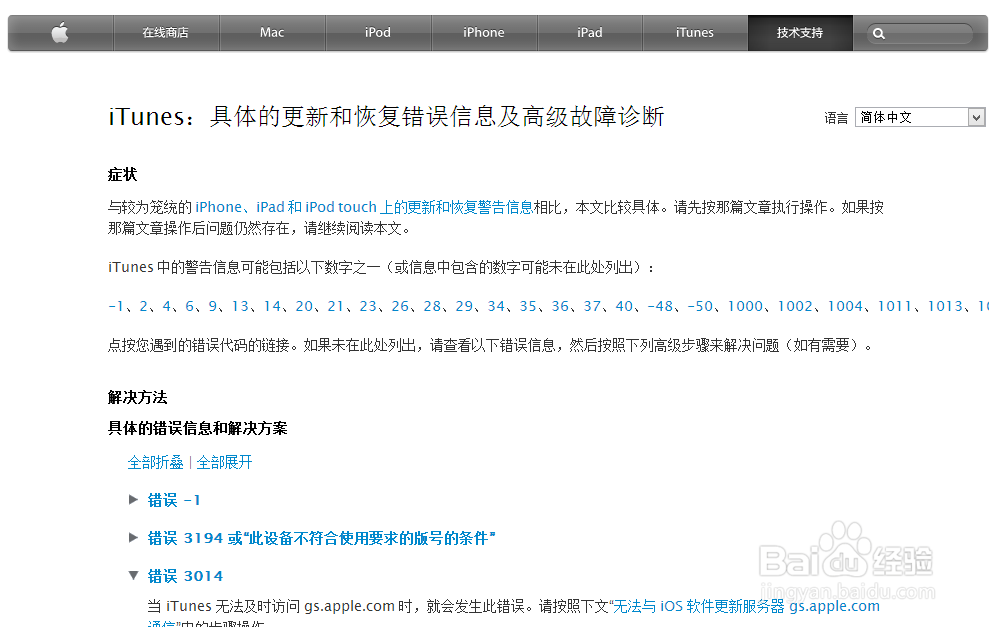Screen dimensions: 989x627
Task: Go to the iPhone section
Action: click(484, 33)
